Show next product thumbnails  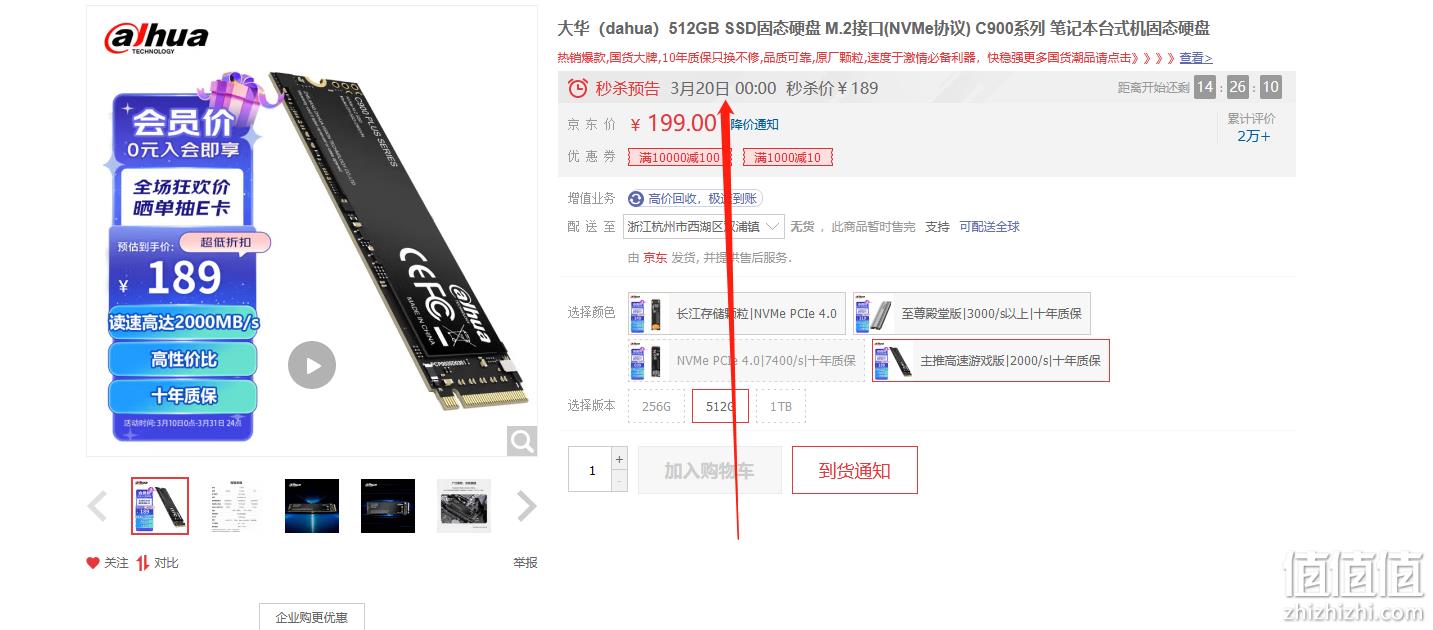[527, 506]
